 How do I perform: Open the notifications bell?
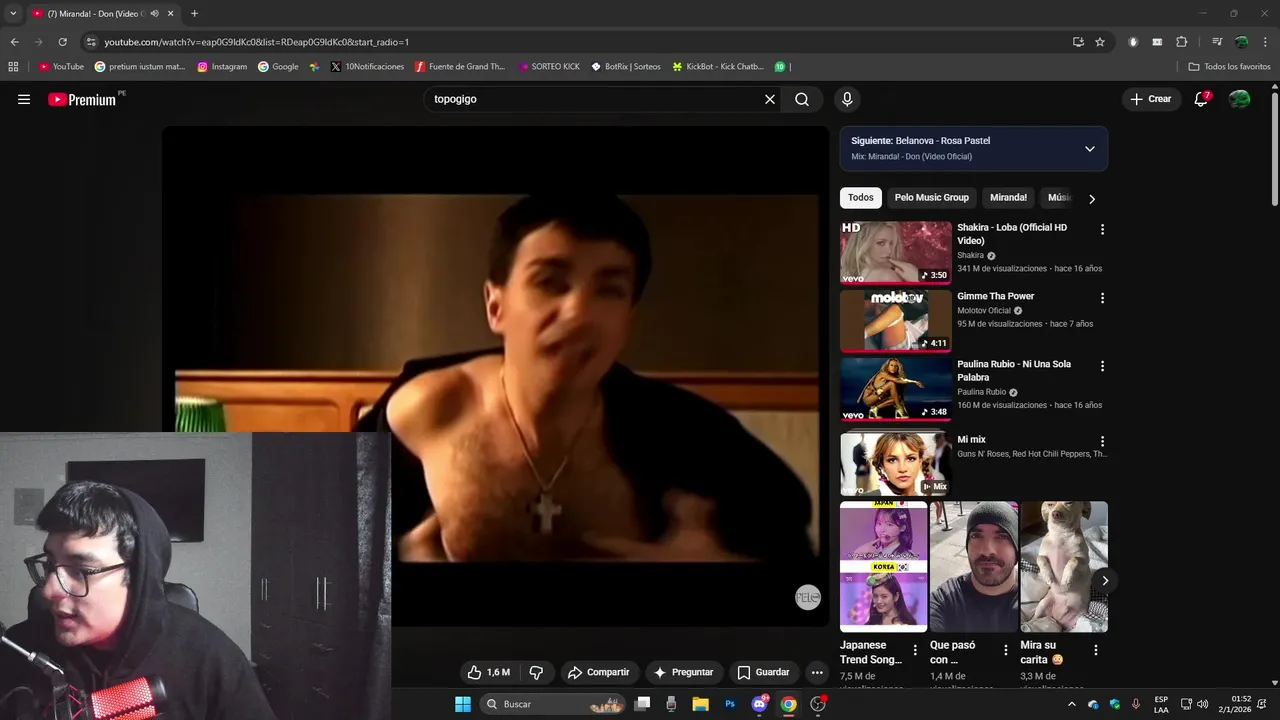point(1202,99)
